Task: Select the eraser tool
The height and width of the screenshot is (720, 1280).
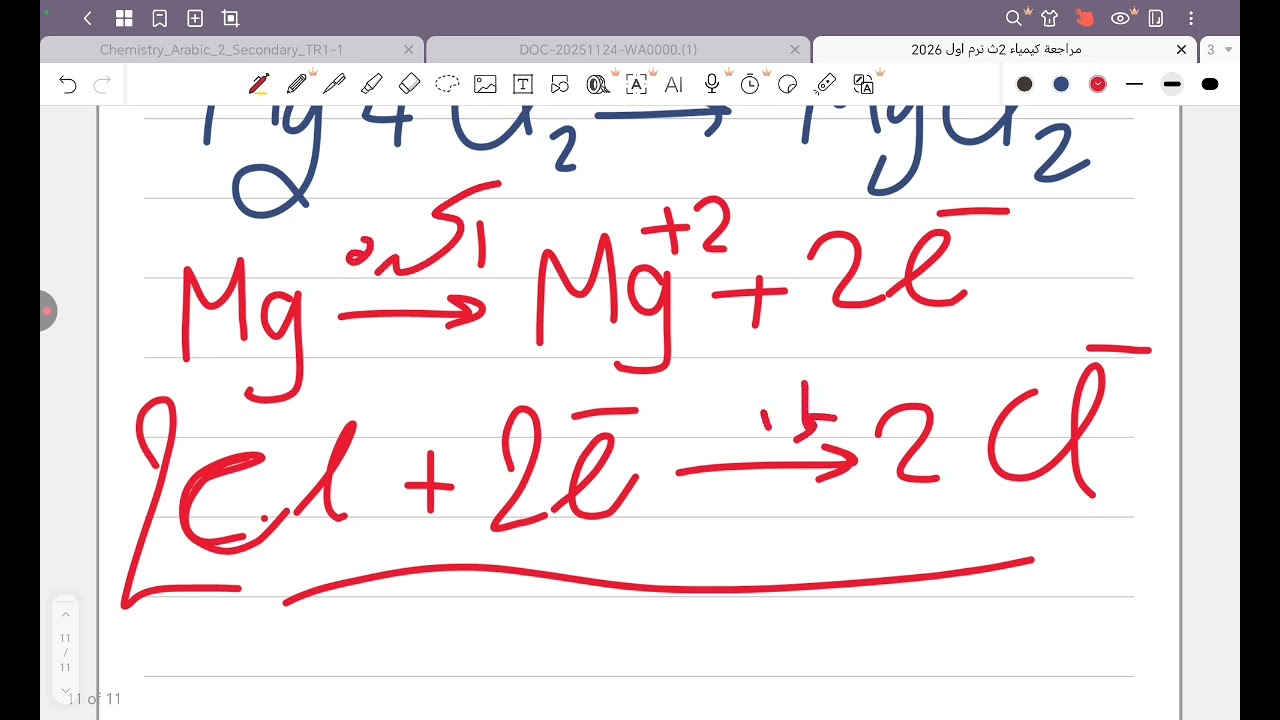Action: click(409, 84)
